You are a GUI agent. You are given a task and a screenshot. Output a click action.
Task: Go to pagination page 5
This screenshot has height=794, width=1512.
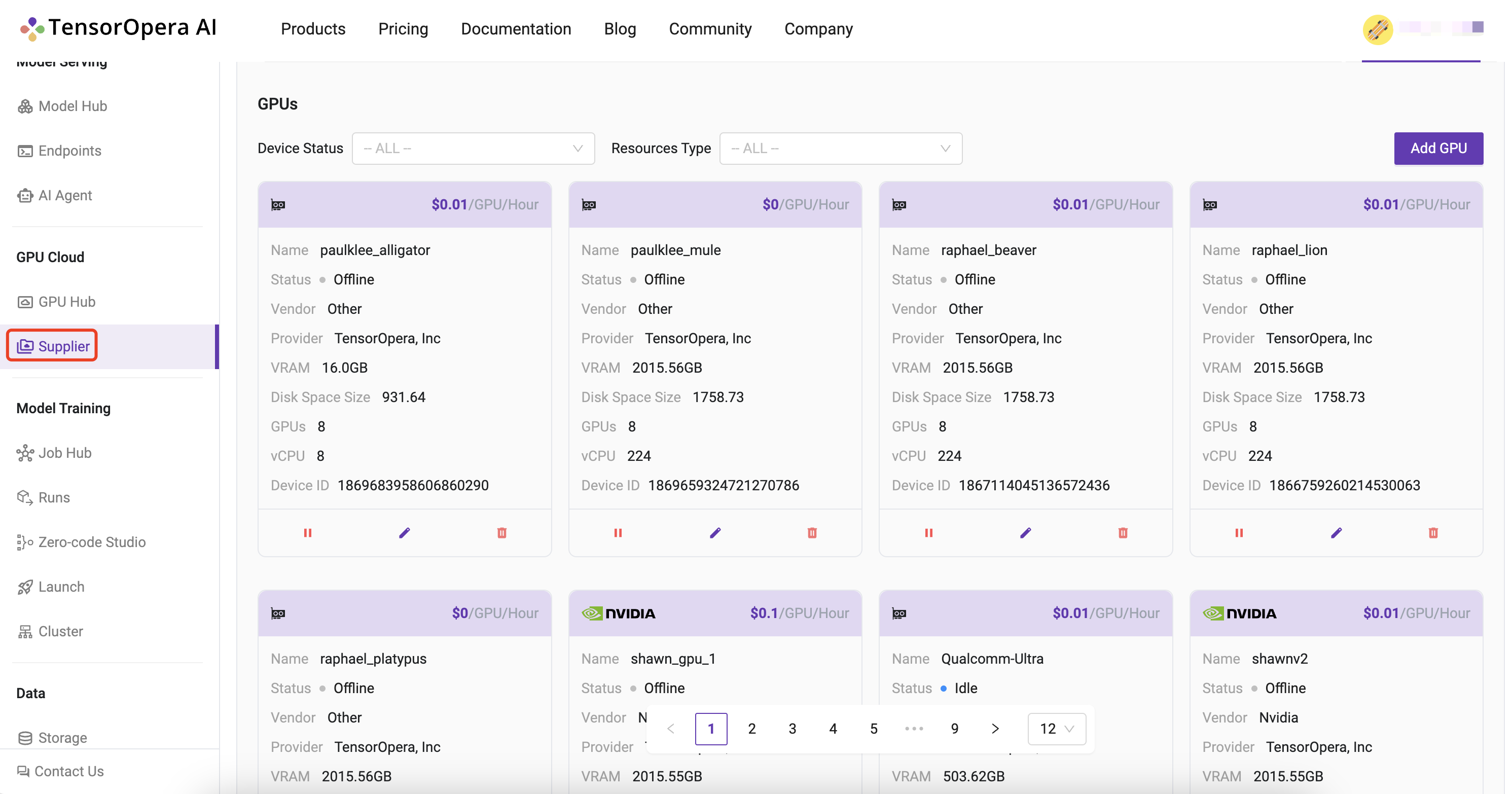[874, 729]
